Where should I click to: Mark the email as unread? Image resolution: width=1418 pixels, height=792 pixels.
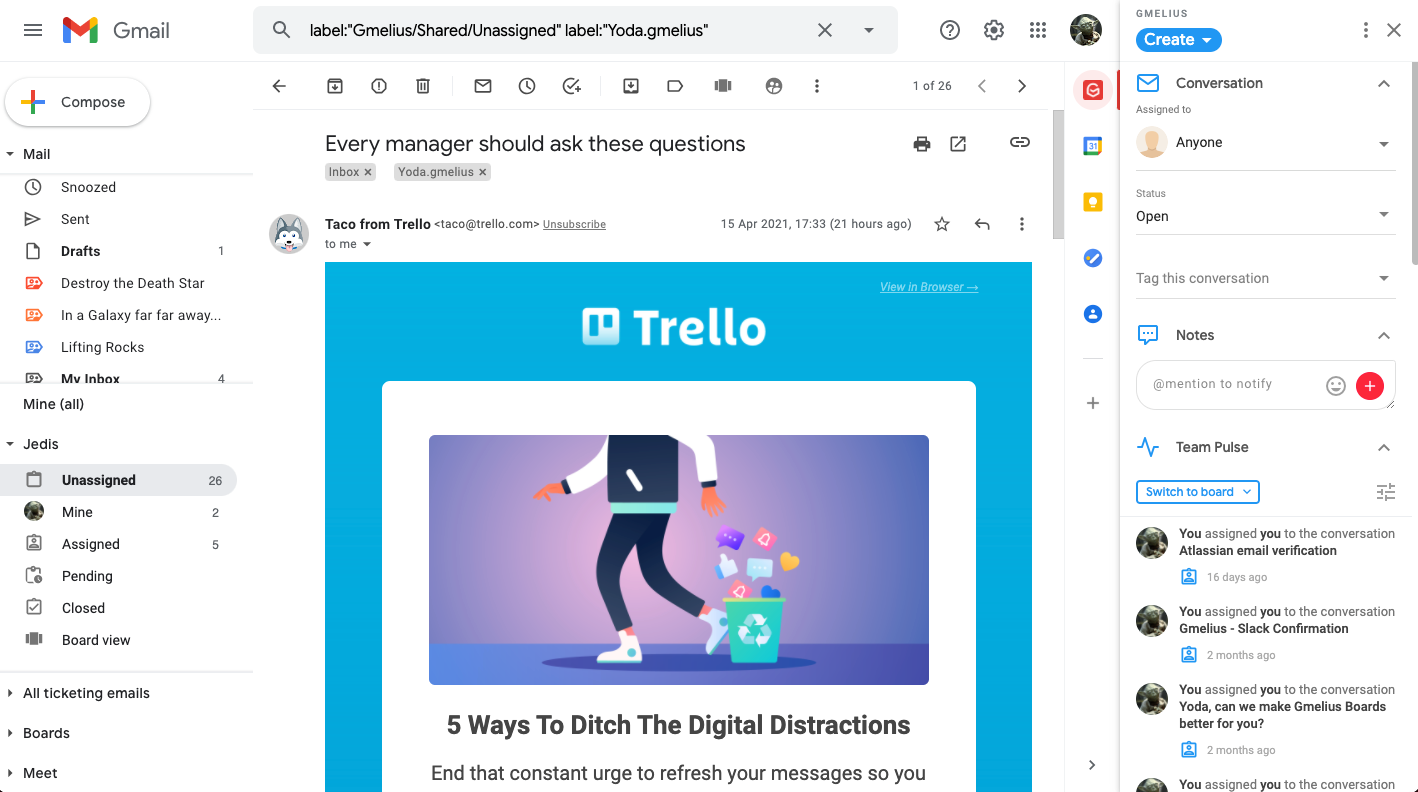coord(483,86)
